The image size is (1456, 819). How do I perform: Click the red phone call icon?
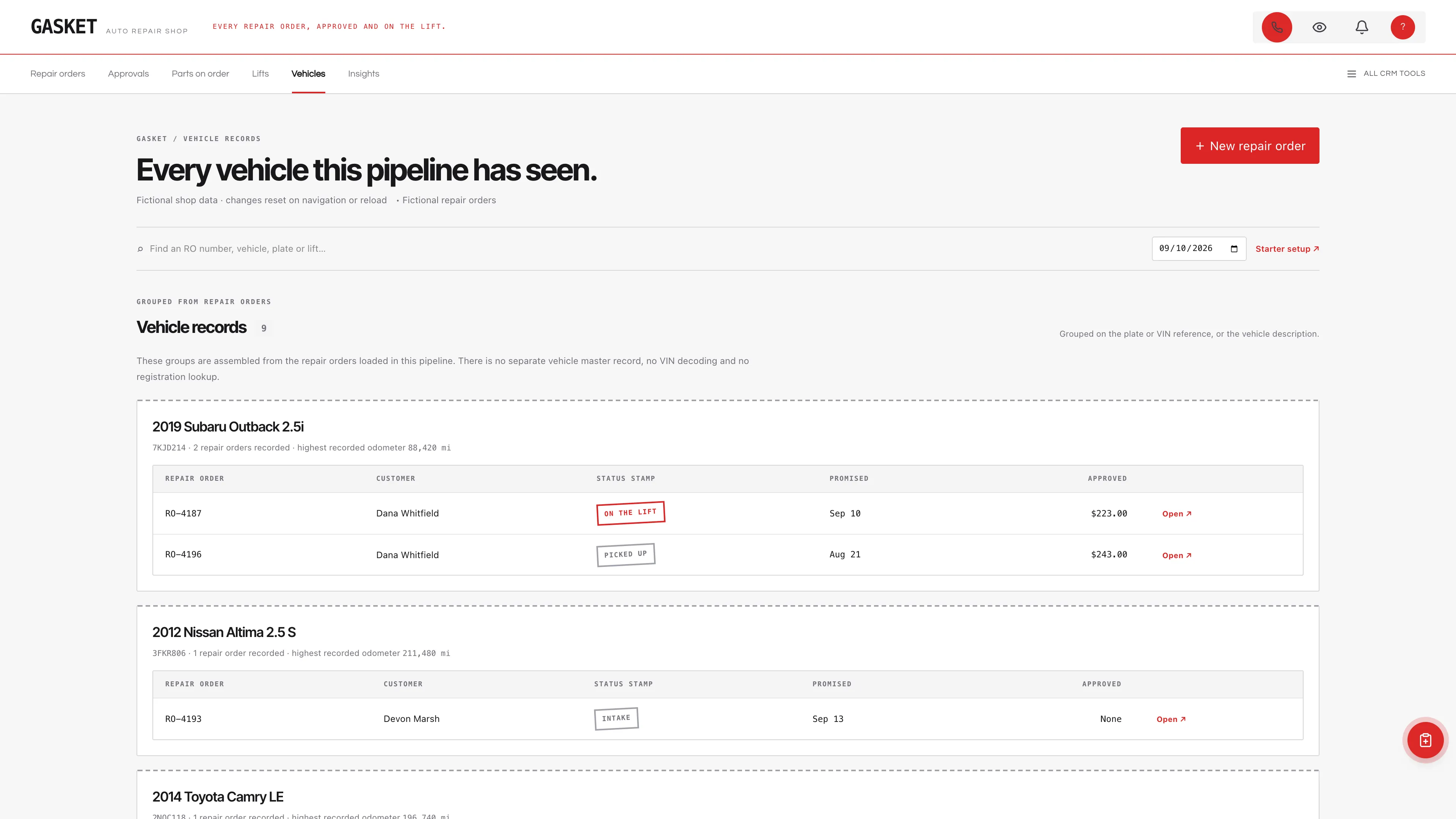click(x=1276, y=27)
